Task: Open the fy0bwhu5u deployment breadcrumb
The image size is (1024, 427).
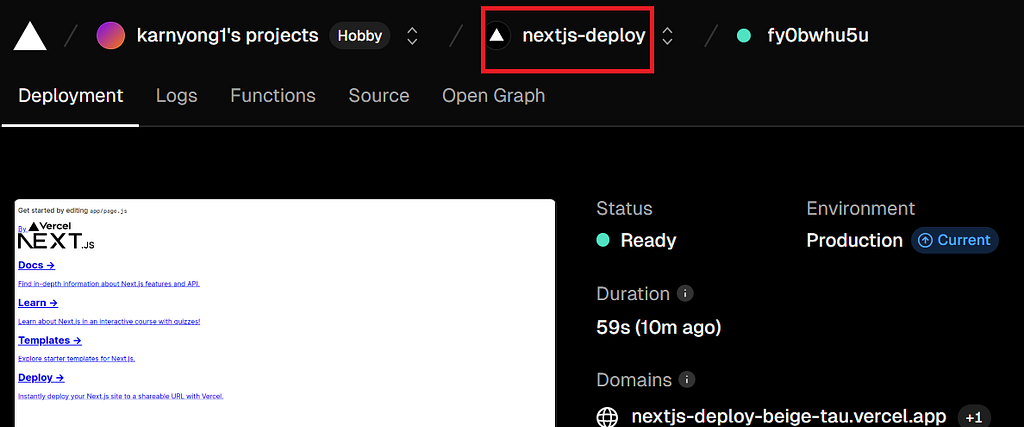Action: point(818,35)
